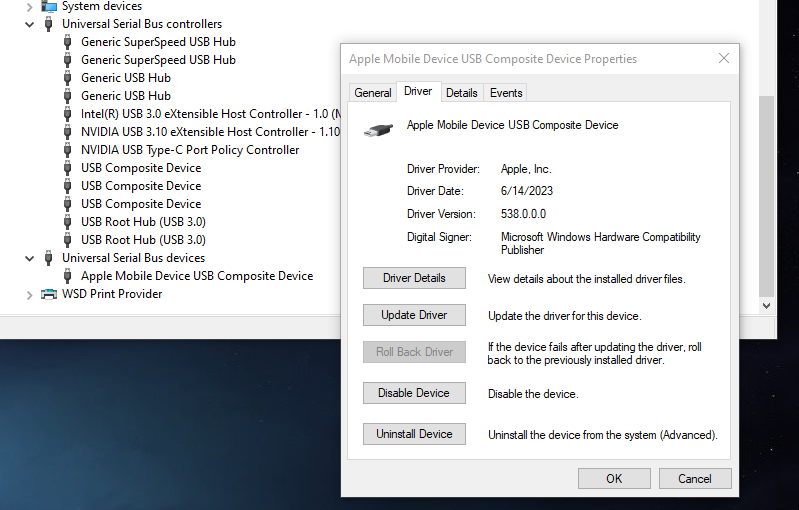Select System devices in the tree

(x=102, y=6)
